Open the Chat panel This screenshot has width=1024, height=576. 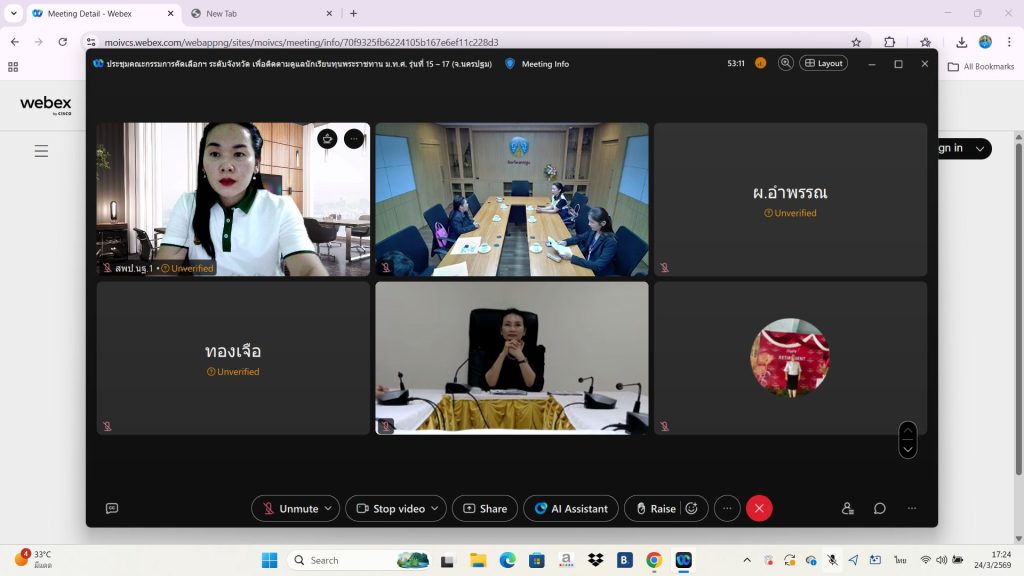click(x=880, y=508)
